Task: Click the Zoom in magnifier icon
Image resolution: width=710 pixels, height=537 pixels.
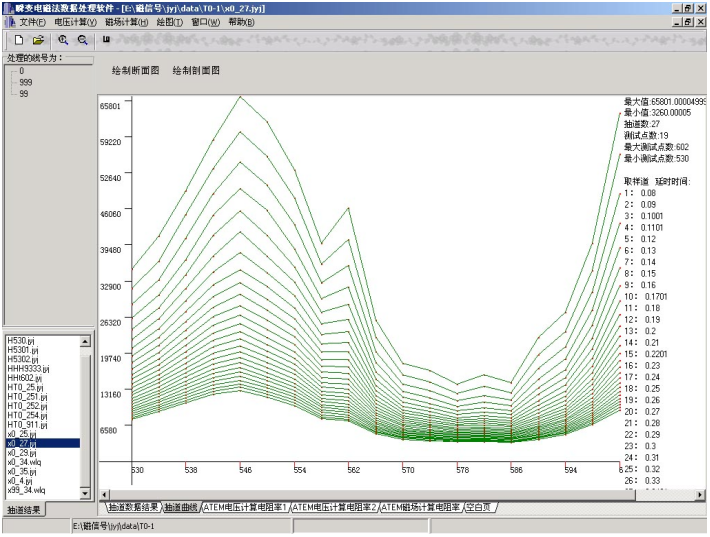Action: [63, 40]
